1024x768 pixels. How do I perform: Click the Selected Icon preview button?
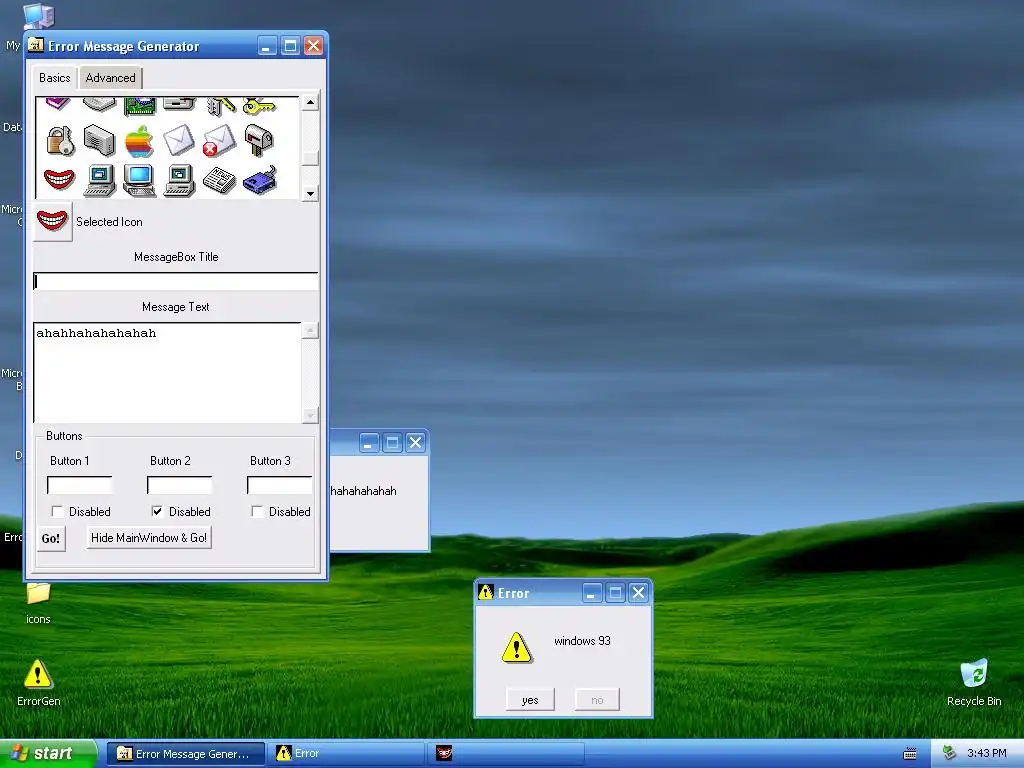click(x=52, y=221)
